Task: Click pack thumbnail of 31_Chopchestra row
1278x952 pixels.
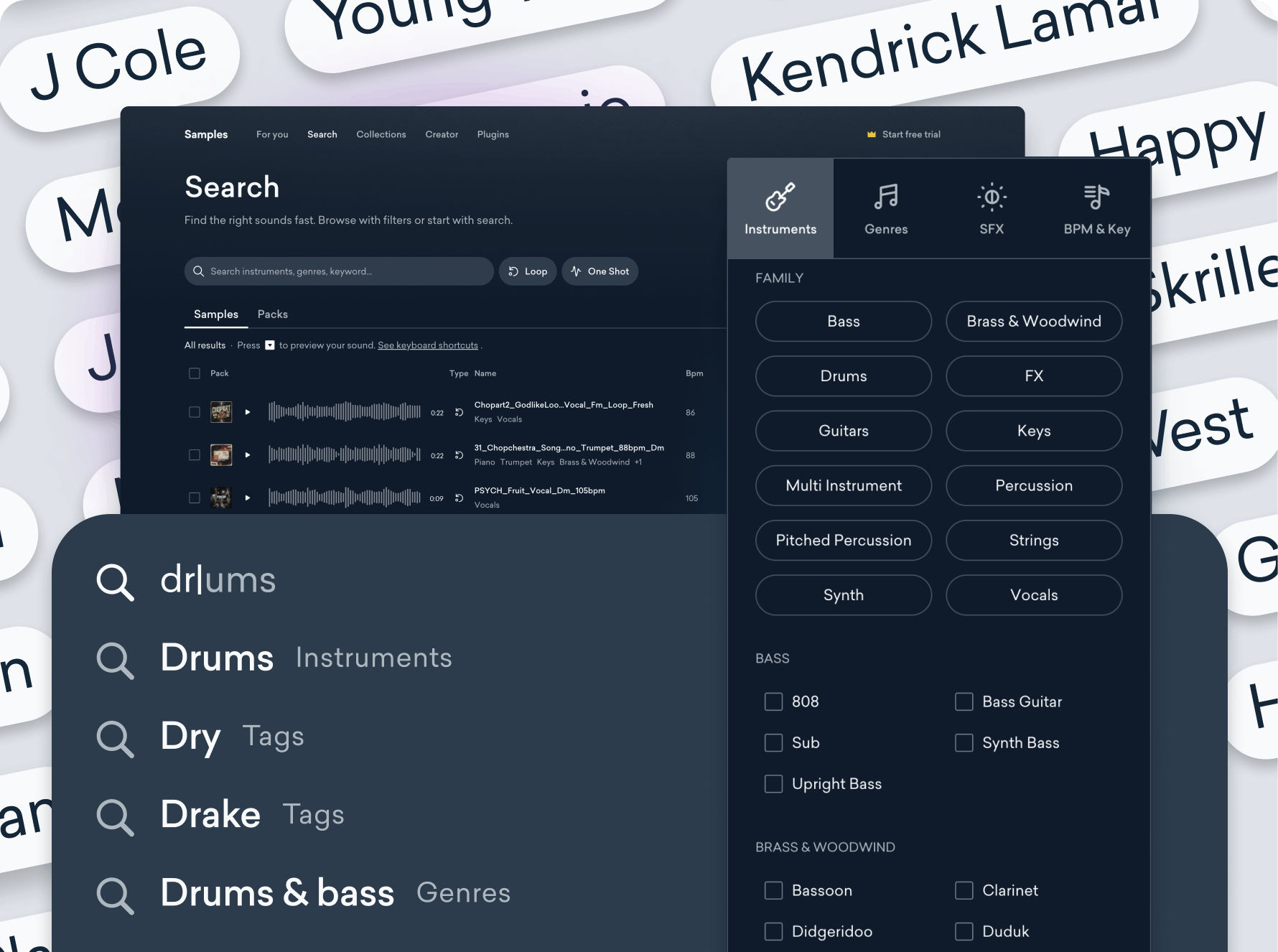Action: 221,455
